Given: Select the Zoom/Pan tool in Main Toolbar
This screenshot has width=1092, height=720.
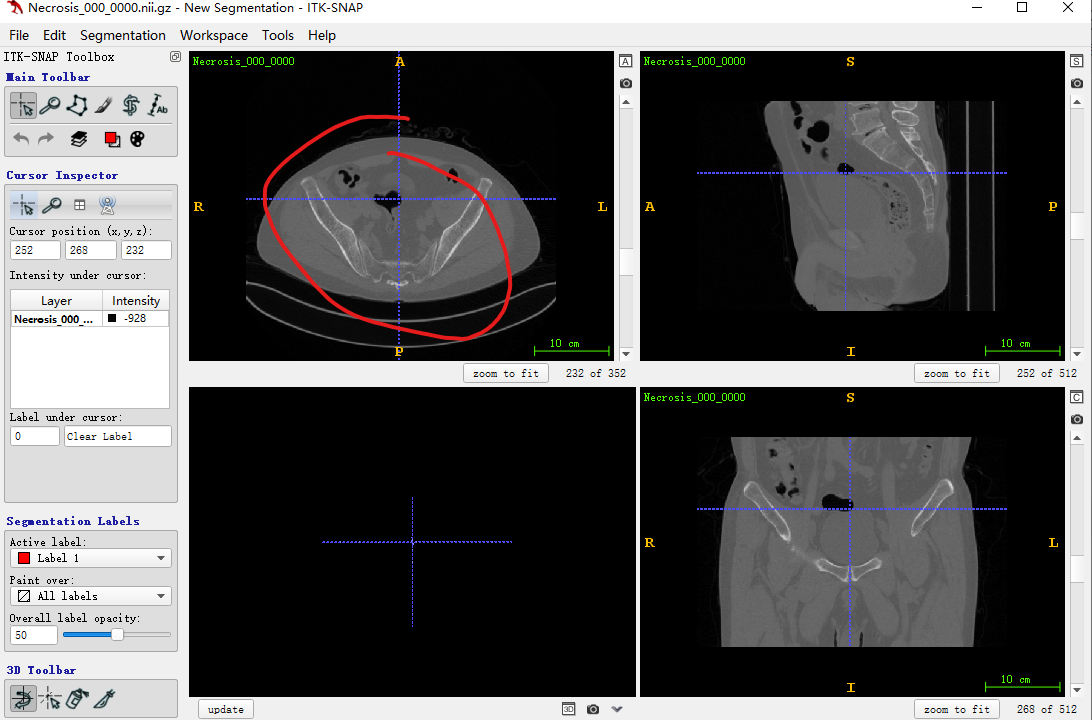Looking at the screenshot, I should tap(49, 106).
